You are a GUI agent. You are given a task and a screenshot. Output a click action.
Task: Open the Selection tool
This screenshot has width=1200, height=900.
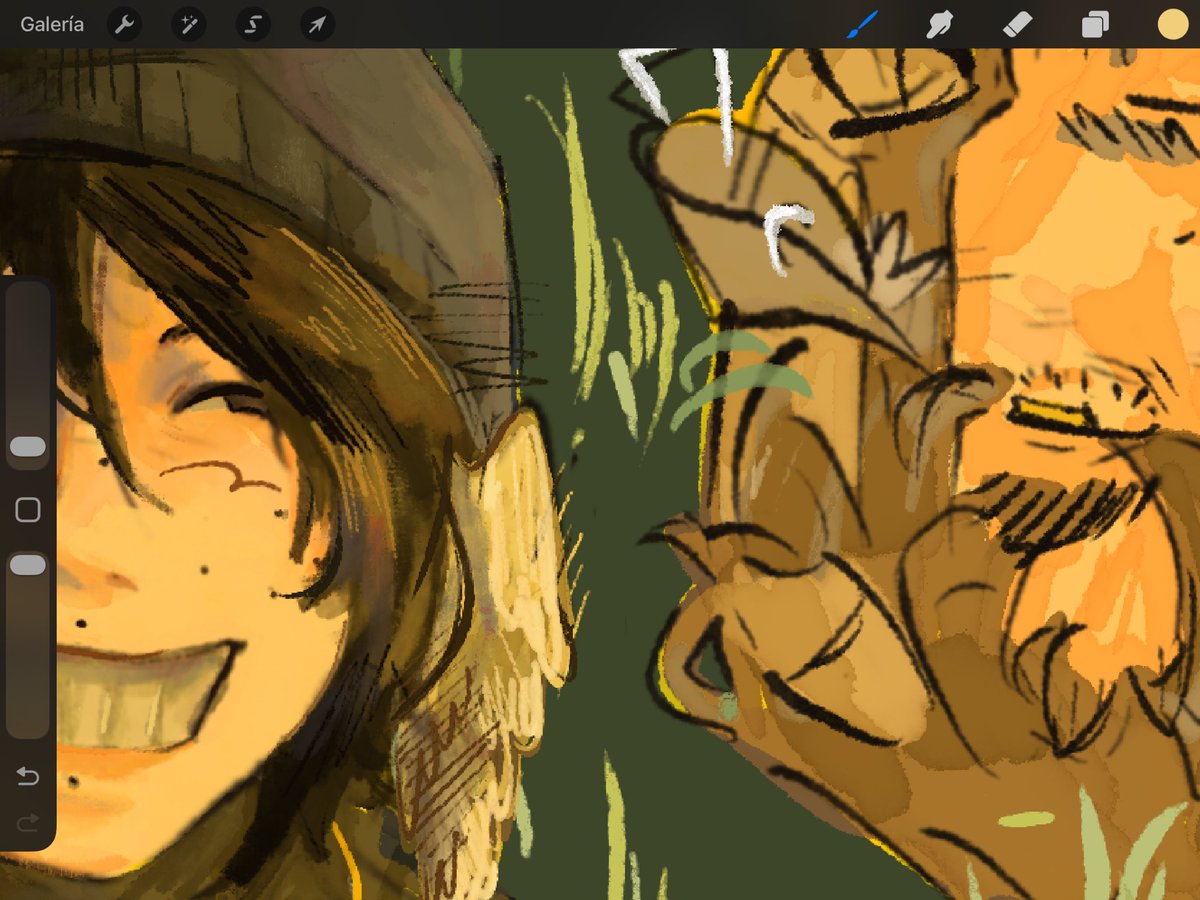coord(253,25)
